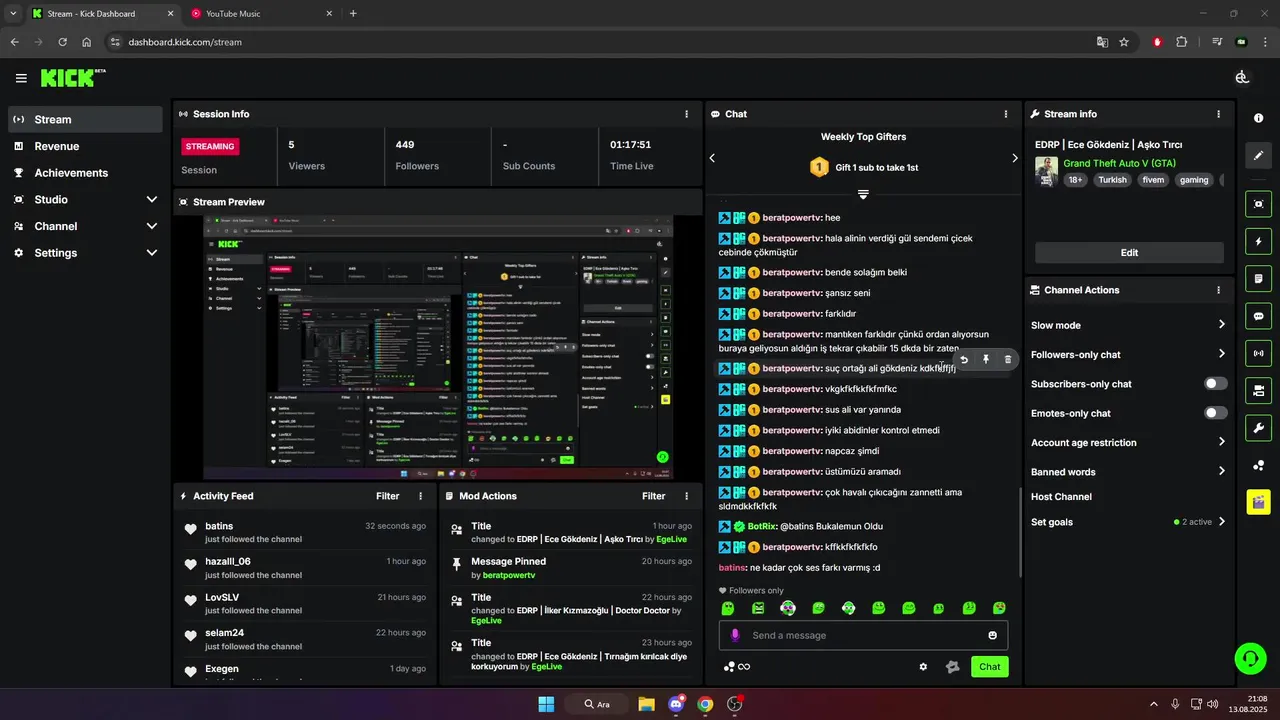Open File Explorer from the taskbar

pos(646,704)
